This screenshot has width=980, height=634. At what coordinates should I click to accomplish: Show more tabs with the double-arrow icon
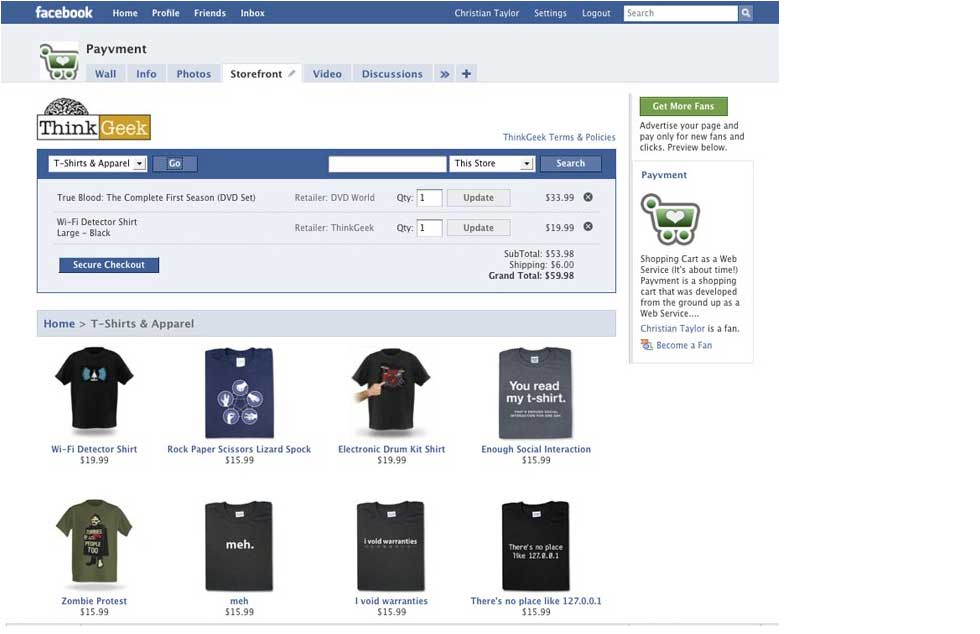coord(444,74)
